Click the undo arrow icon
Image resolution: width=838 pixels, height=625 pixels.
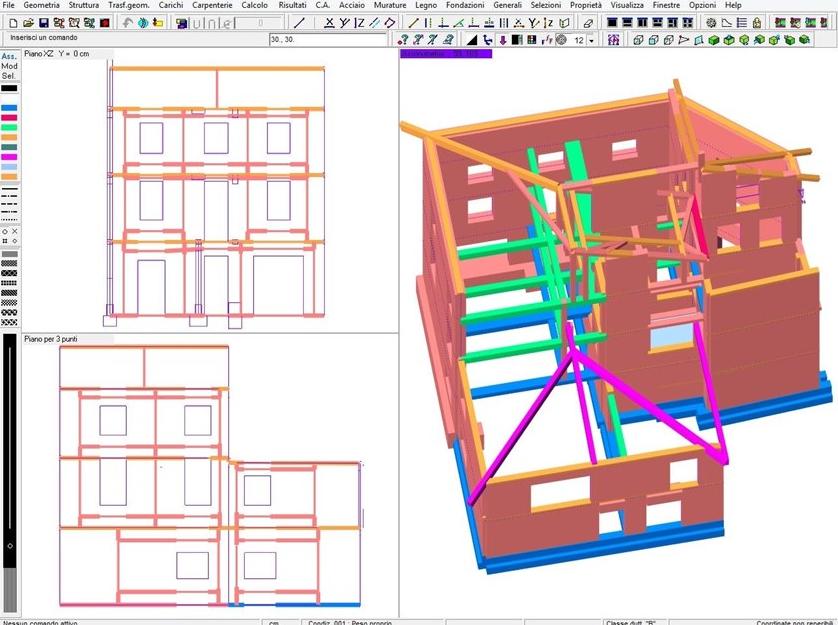coord(129,22)
